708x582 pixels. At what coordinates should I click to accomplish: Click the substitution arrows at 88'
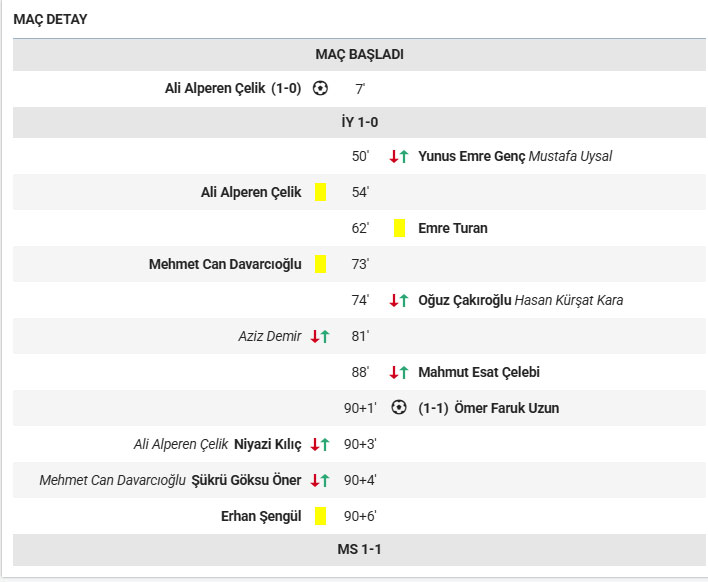pyautogui.click(x=399, y=372)
